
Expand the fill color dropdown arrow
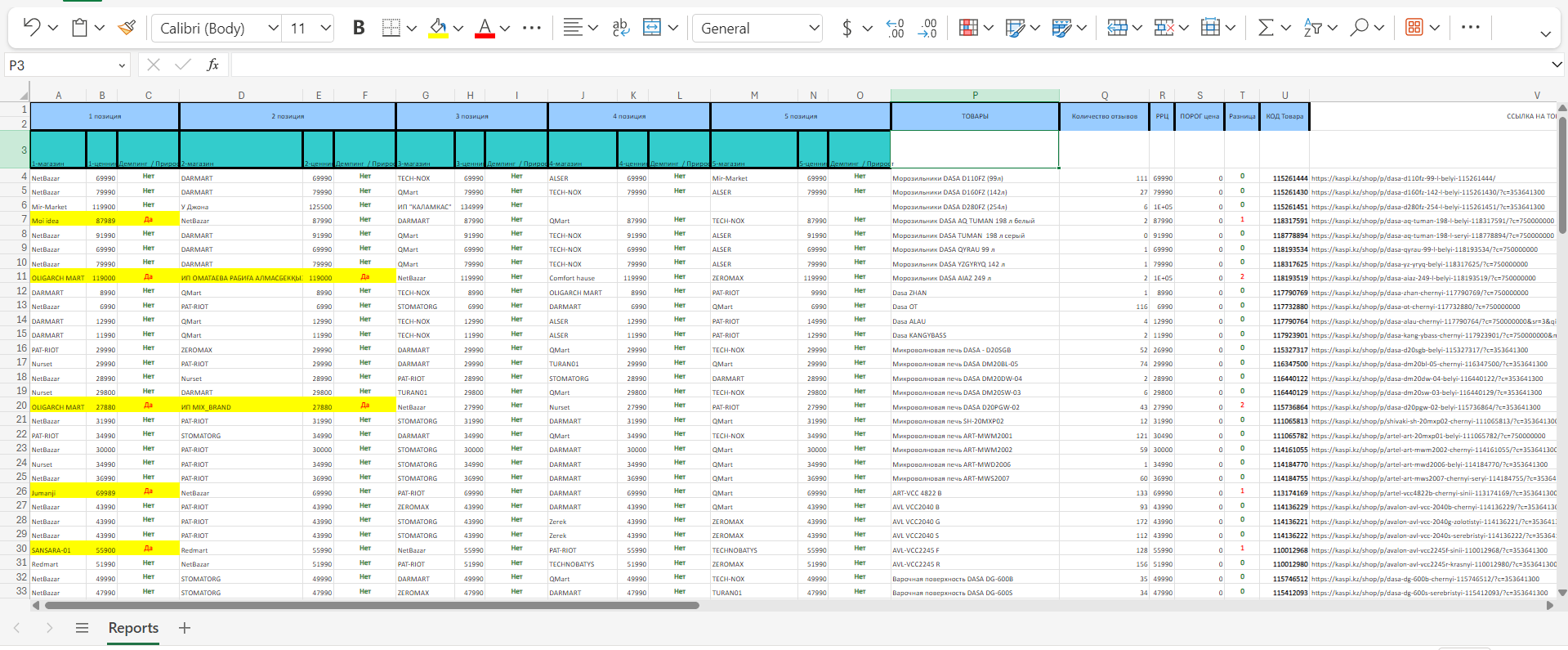tap(458, 28)
